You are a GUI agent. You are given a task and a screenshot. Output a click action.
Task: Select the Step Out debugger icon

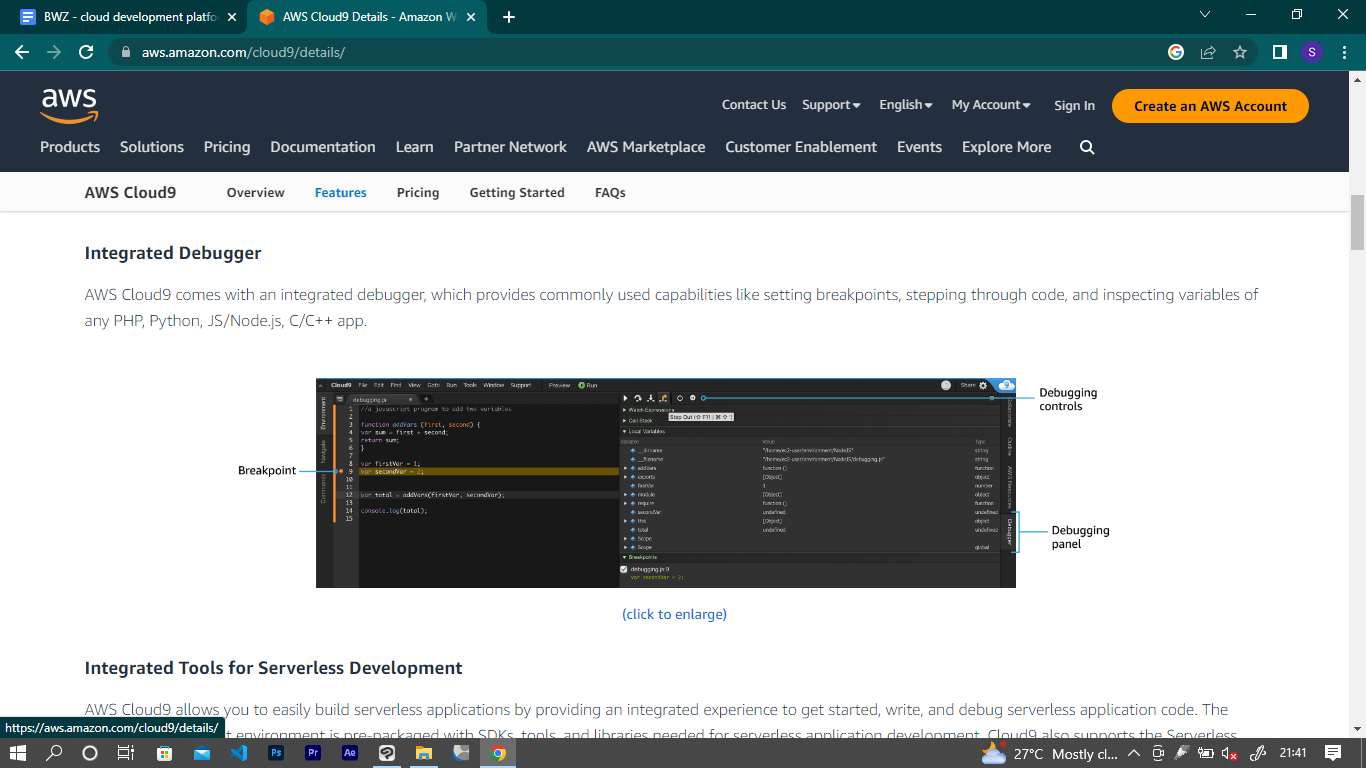click(x=663, y=397)
